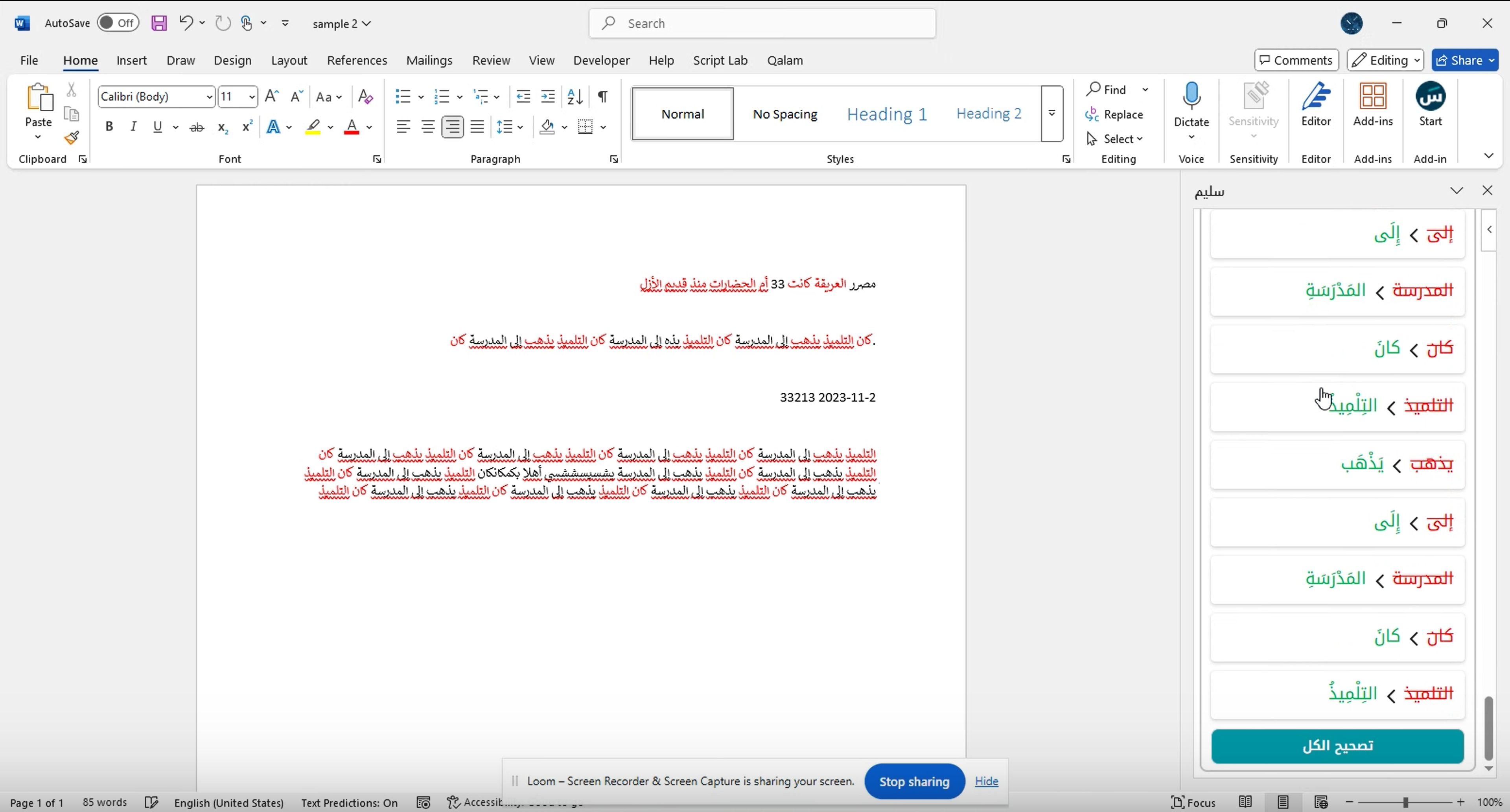Screen dimensions: 1510x812
Task: Launch the Editor pane
Action: [1316, 105]
